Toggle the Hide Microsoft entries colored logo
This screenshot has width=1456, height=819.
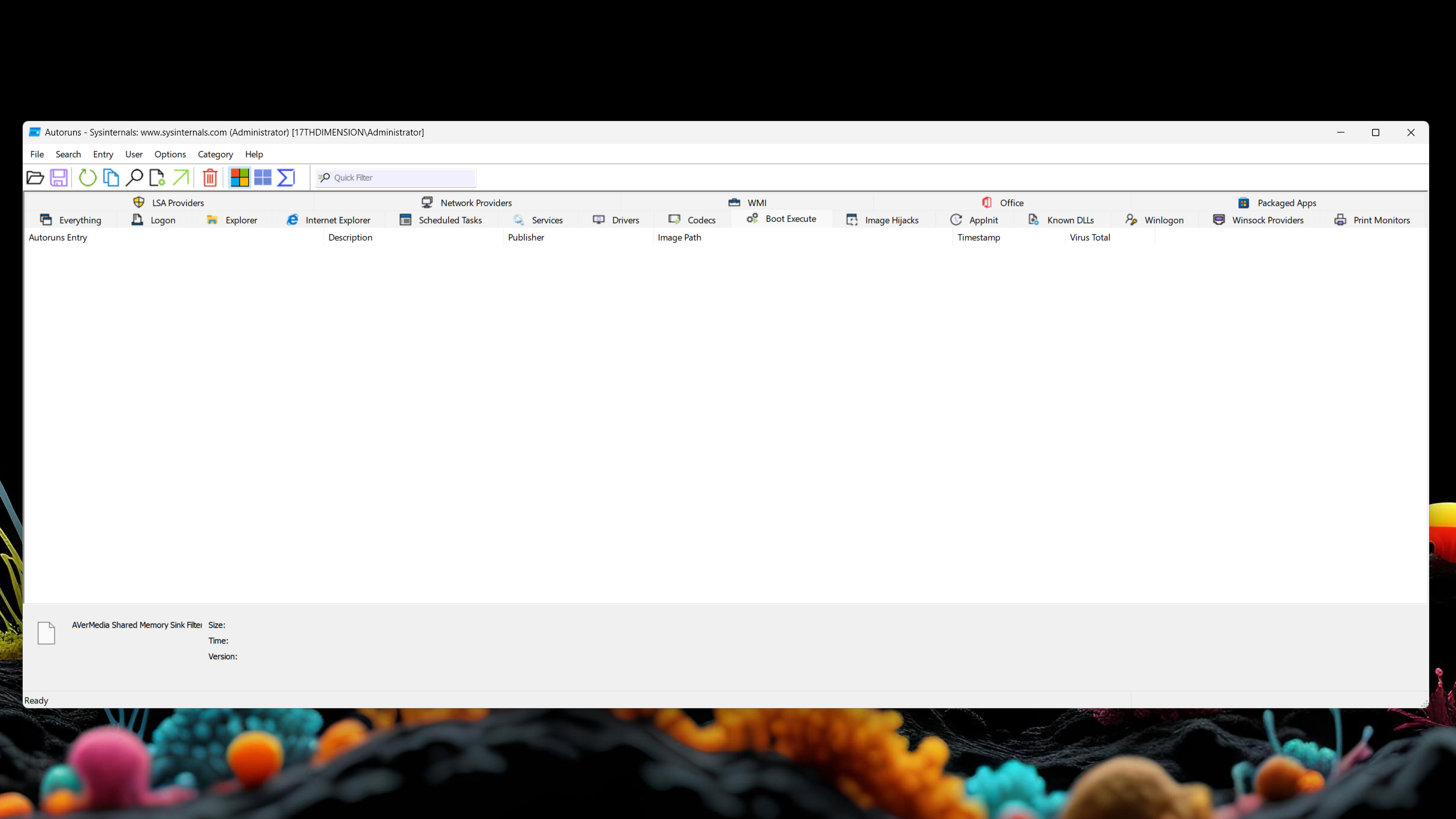(x=240, y=177)
